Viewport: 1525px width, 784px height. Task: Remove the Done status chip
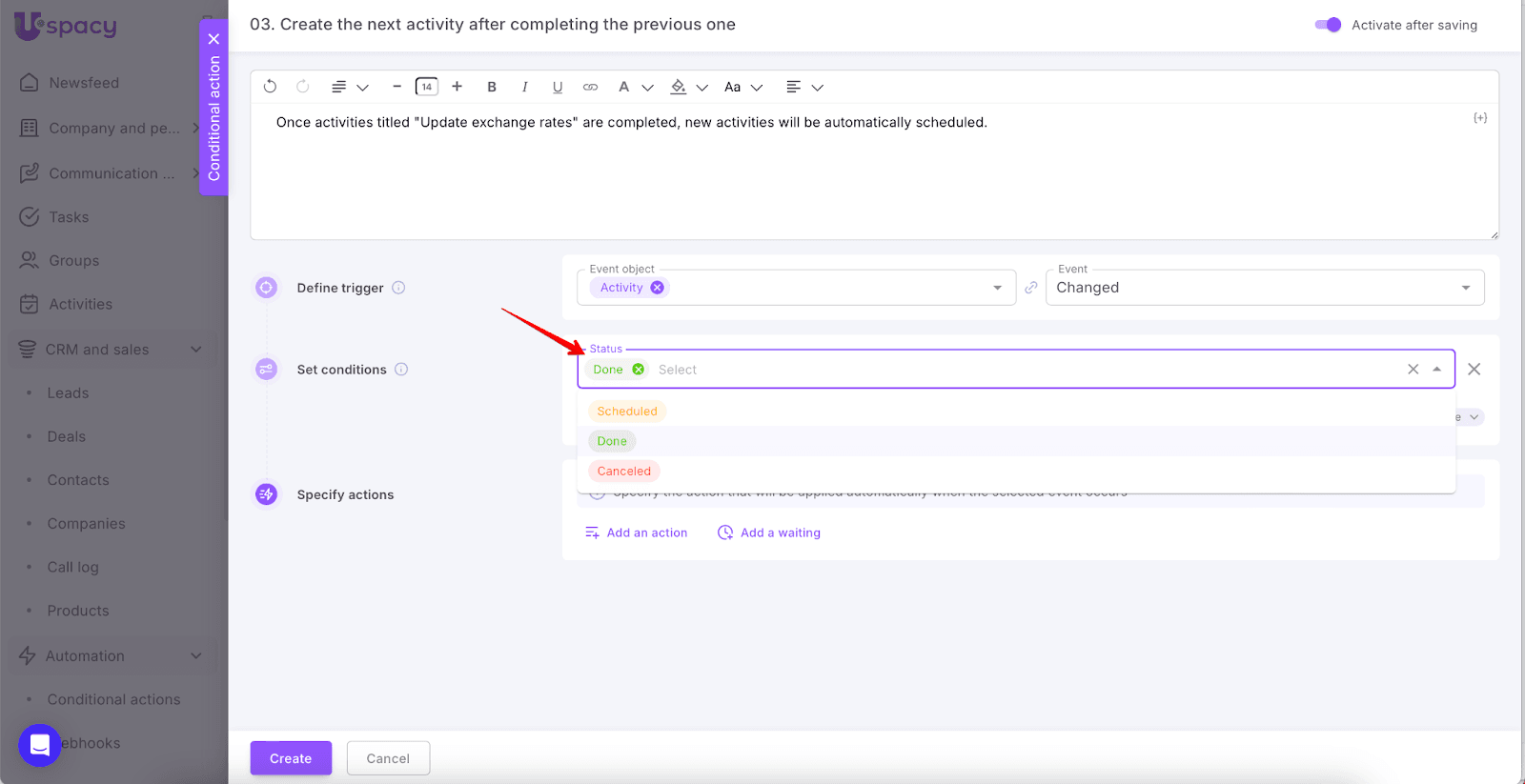(639, 370)
